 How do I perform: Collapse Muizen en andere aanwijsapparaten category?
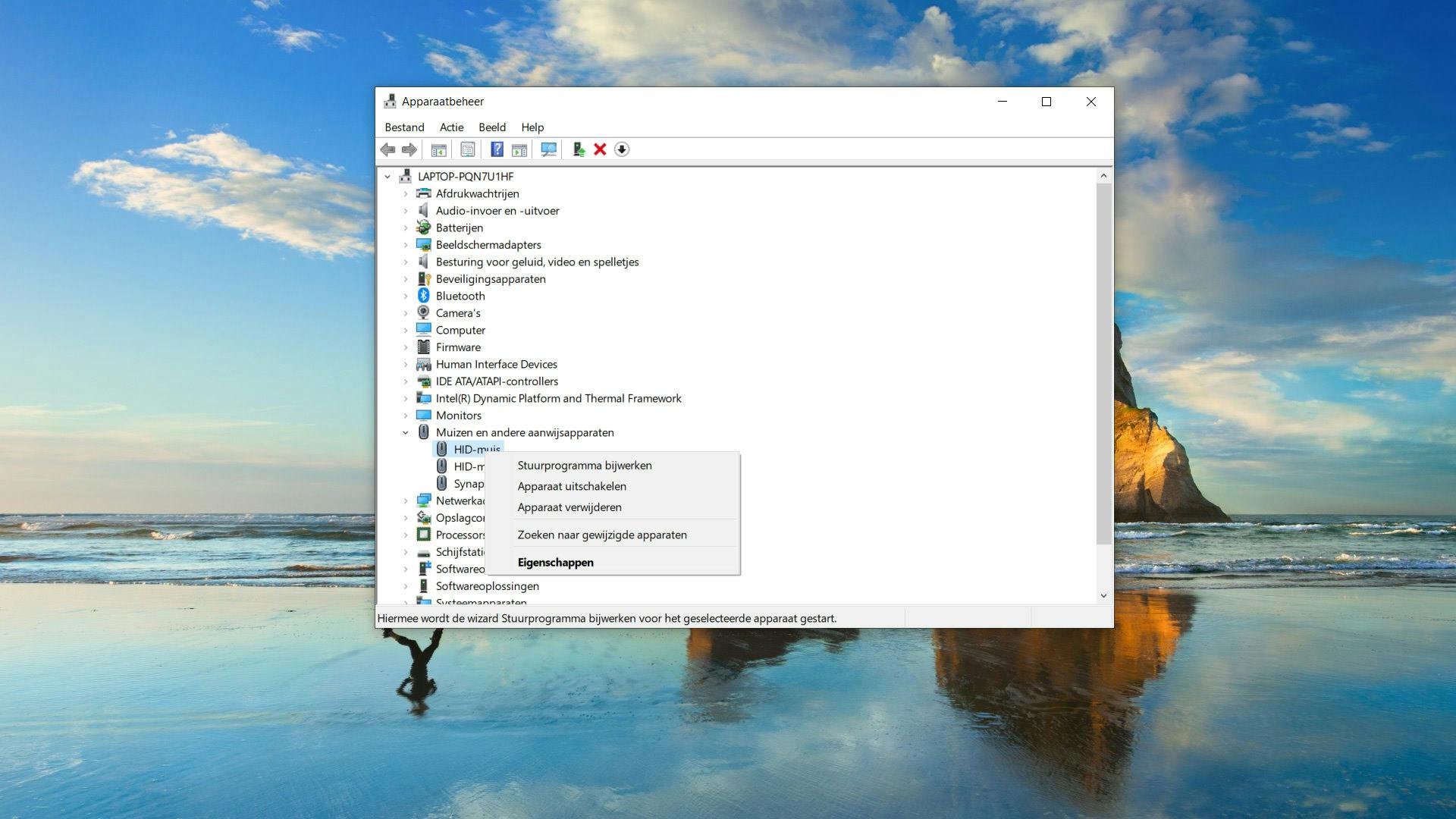click(405, 432)
